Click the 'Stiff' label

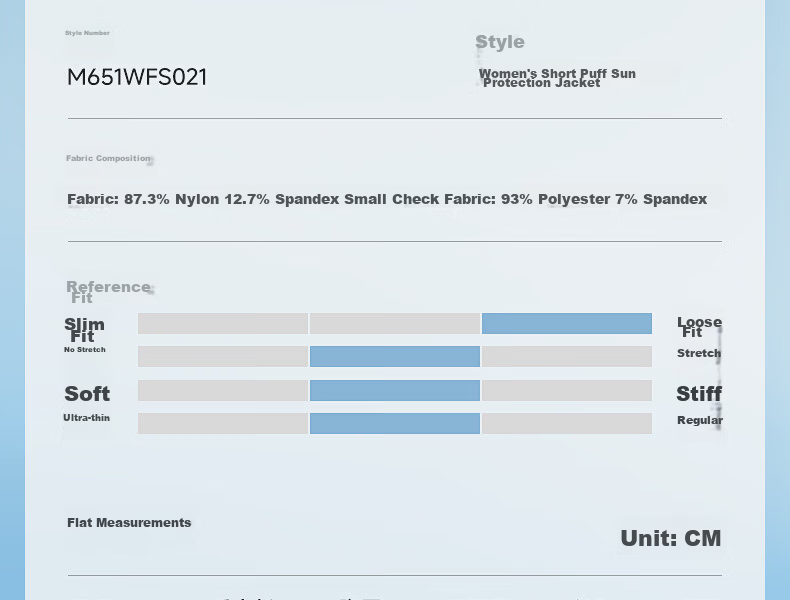699,393
